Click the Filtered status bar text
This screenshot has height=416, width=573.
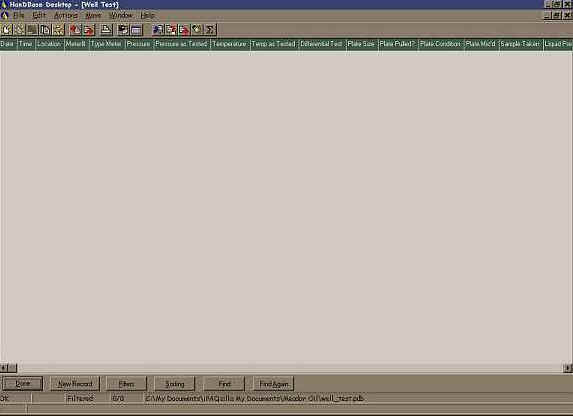pyautogui.click(x=80, y=398)
